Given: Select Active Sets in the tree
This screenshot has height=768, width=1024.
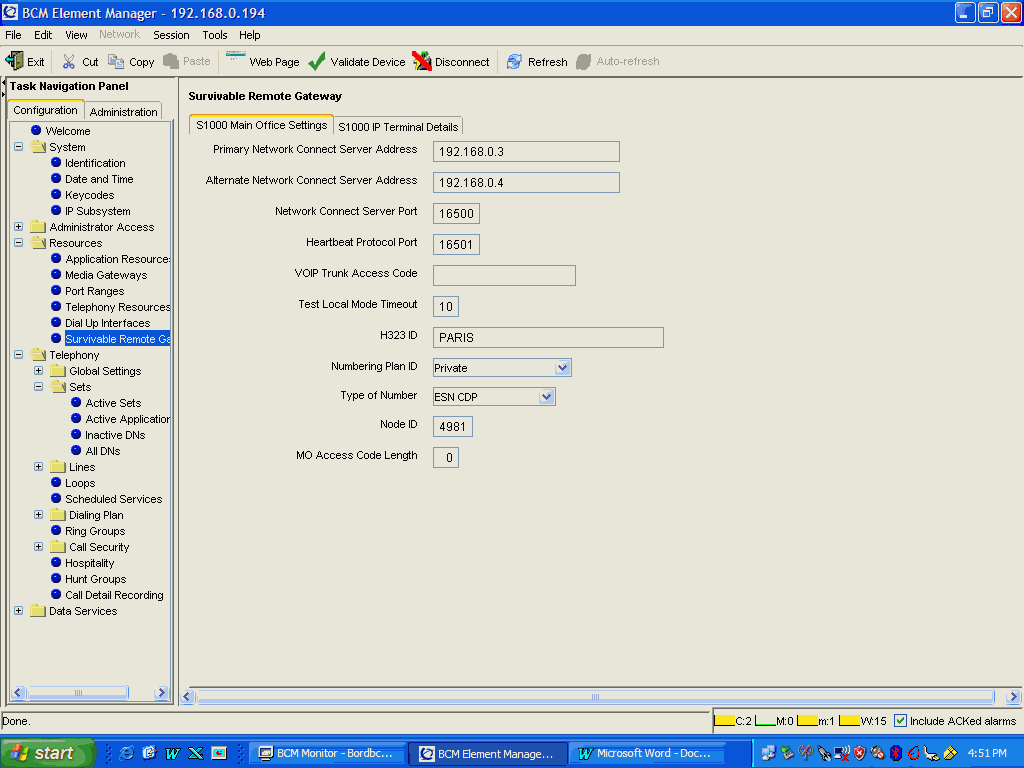Looking at the screenshot, I should pyautogui.click(x=113, y=403).
